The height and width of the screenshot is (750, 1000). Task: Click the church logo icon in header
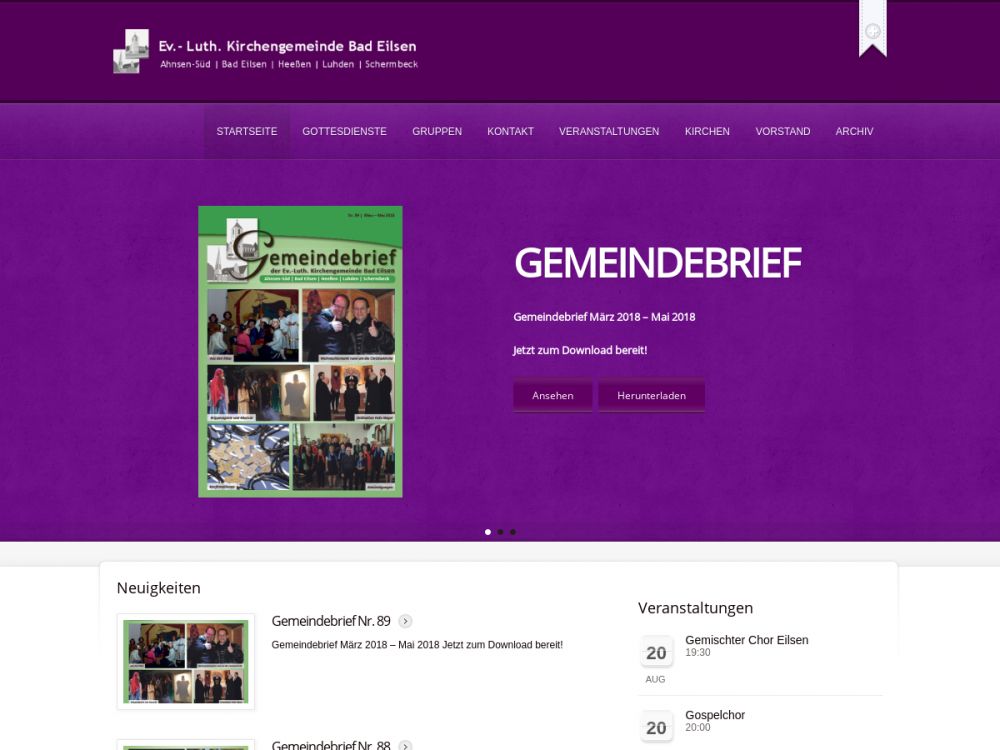(130, 51)
